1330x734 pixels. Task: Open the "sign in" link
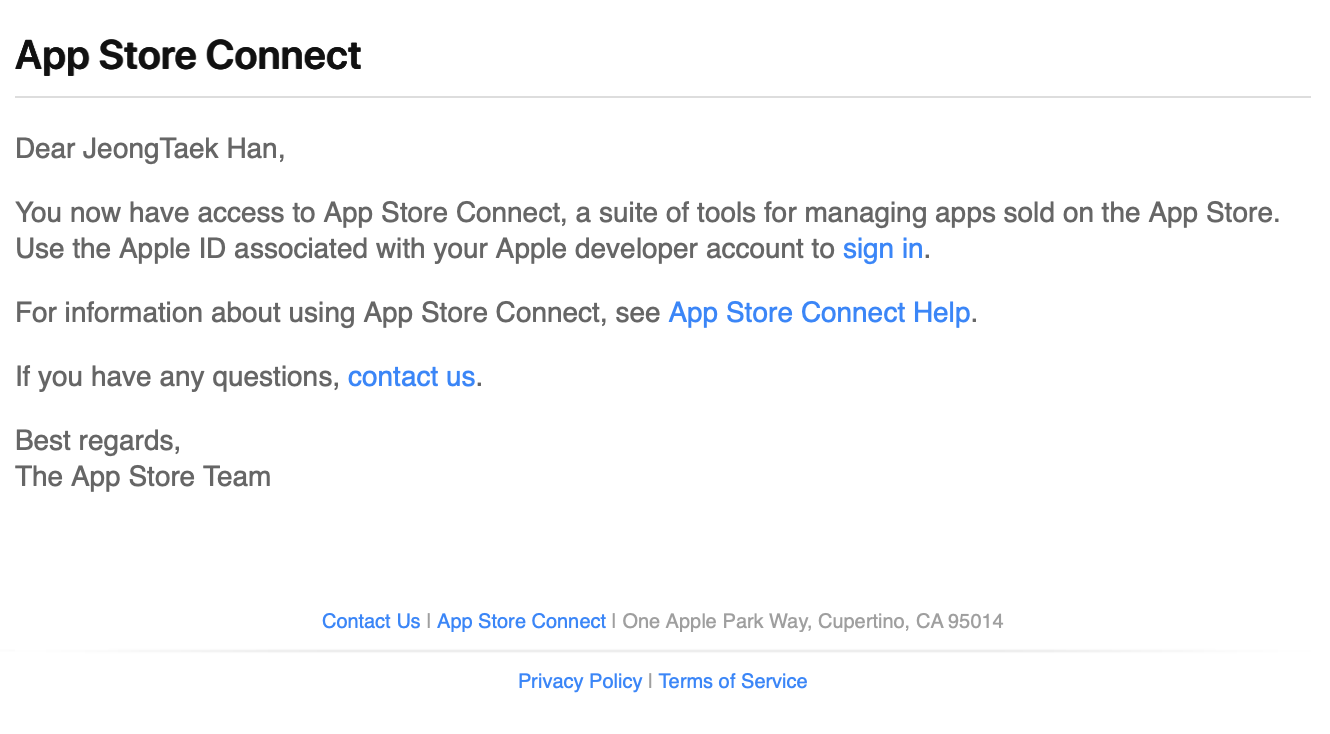[x=882, y=248]
